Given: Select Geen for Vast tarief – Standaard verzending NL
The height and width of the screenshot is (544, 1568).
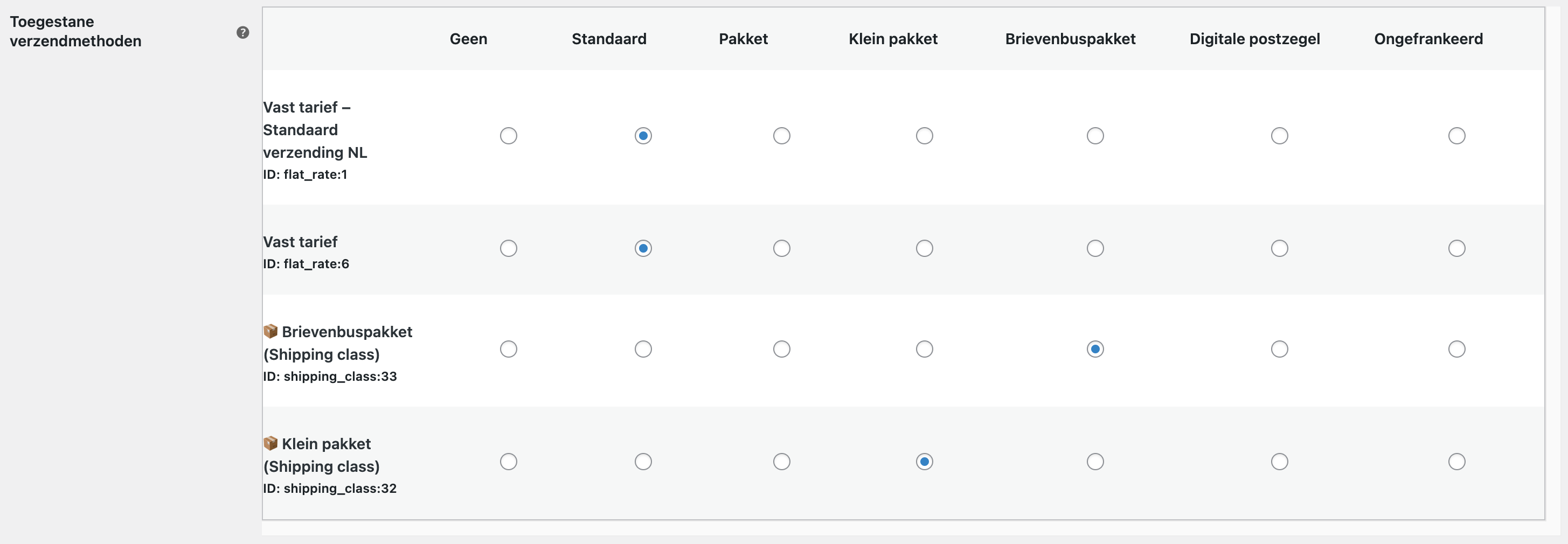Looking at the screenshot, I should coord(508,136).
